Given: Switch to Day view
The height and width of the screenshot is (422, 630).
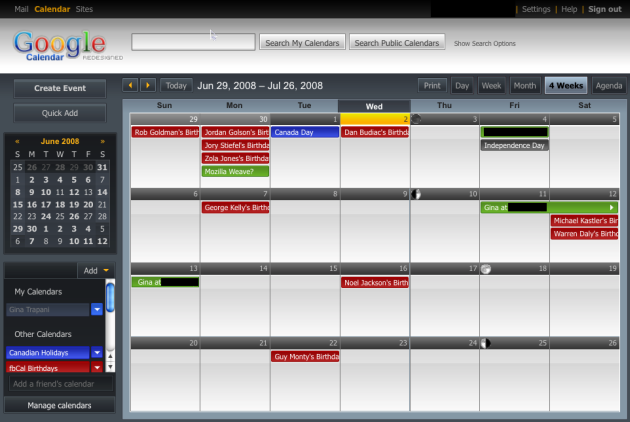Looking at the screenshot, I should point(462,86).
